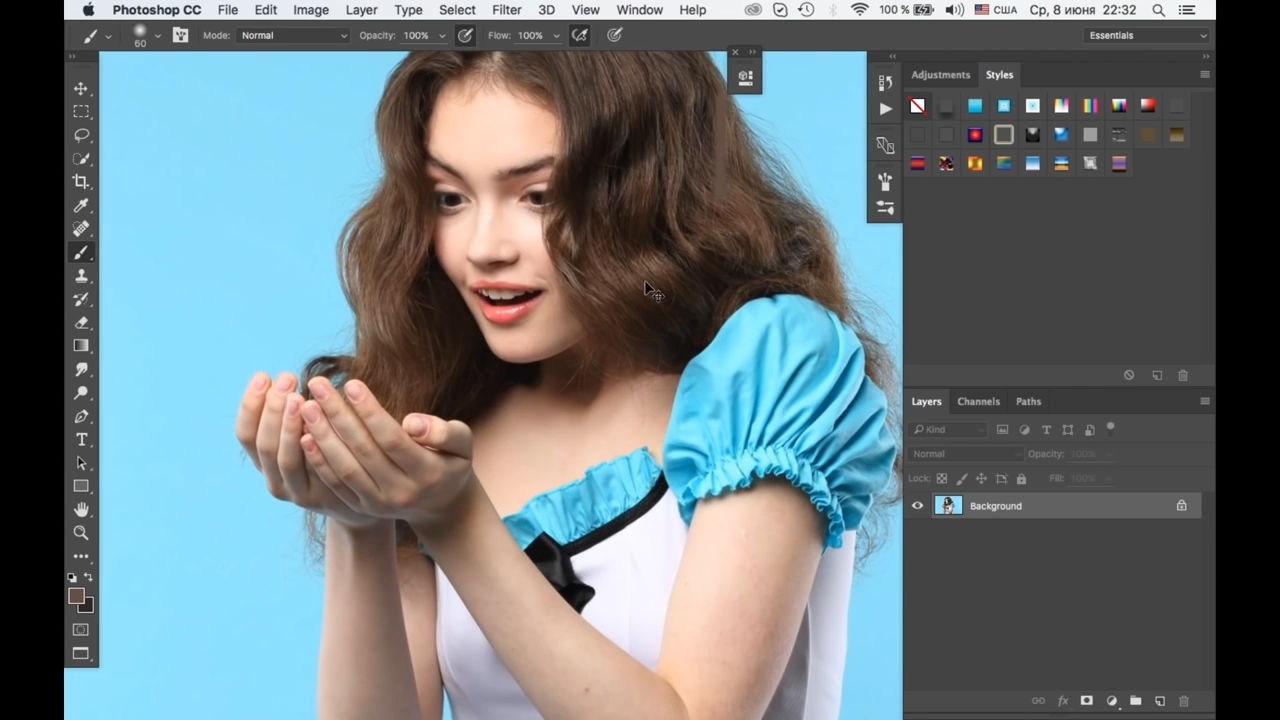Select the Brush tool in the toolbar
Screen dimensions: 1280x720
81,253
